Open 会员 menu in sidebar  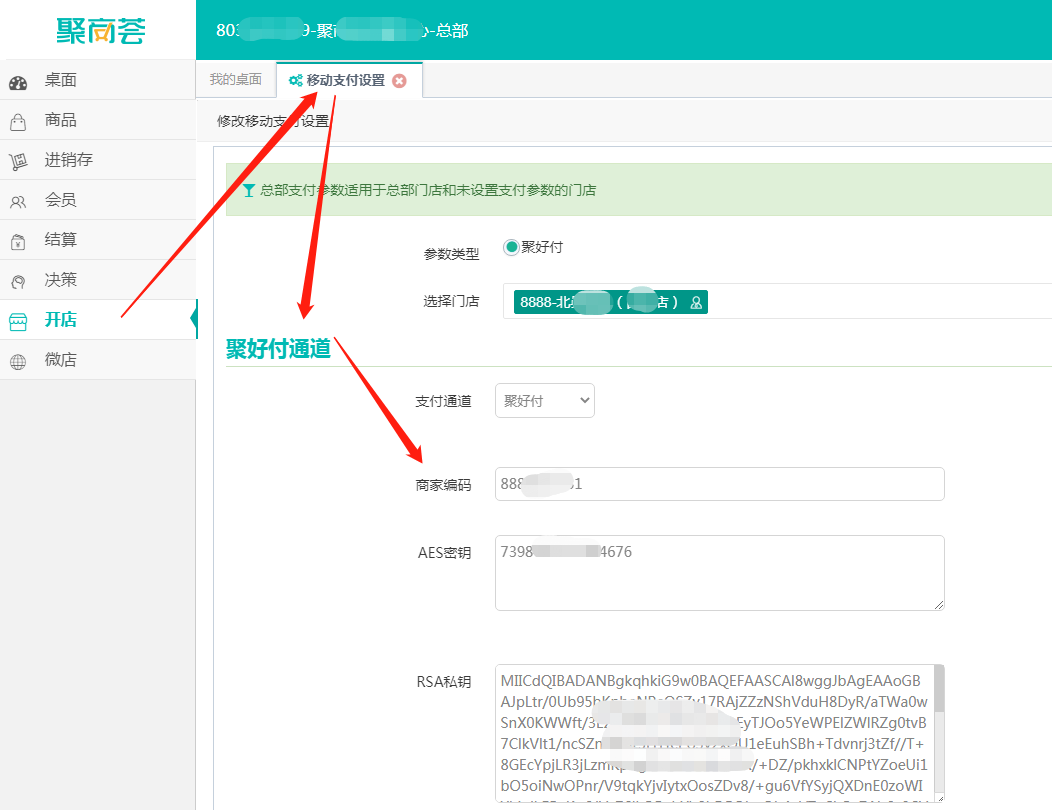tap(98, 200)
